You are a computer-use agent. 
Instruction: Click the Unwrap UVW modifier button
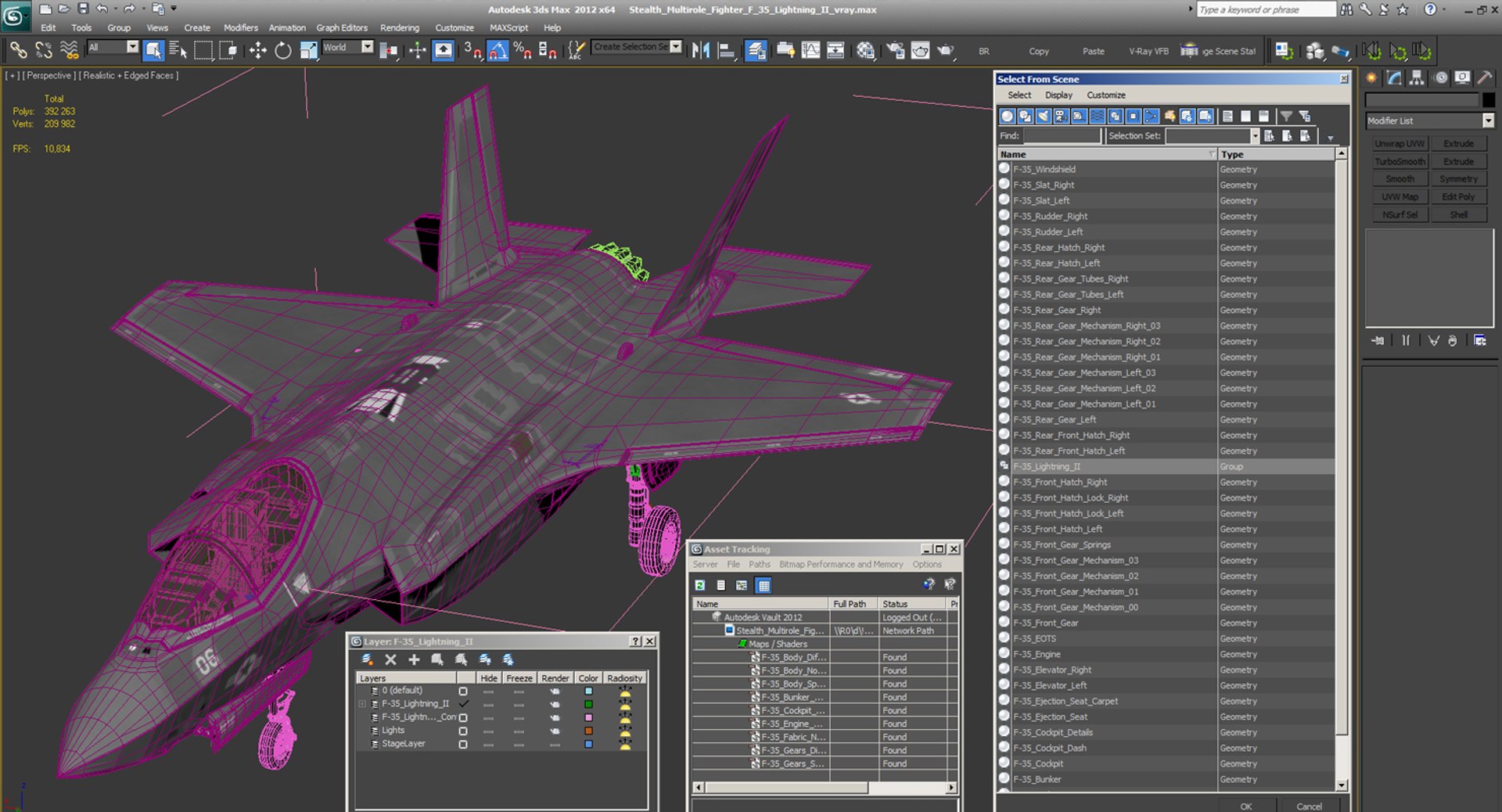tap(1400, 144)
